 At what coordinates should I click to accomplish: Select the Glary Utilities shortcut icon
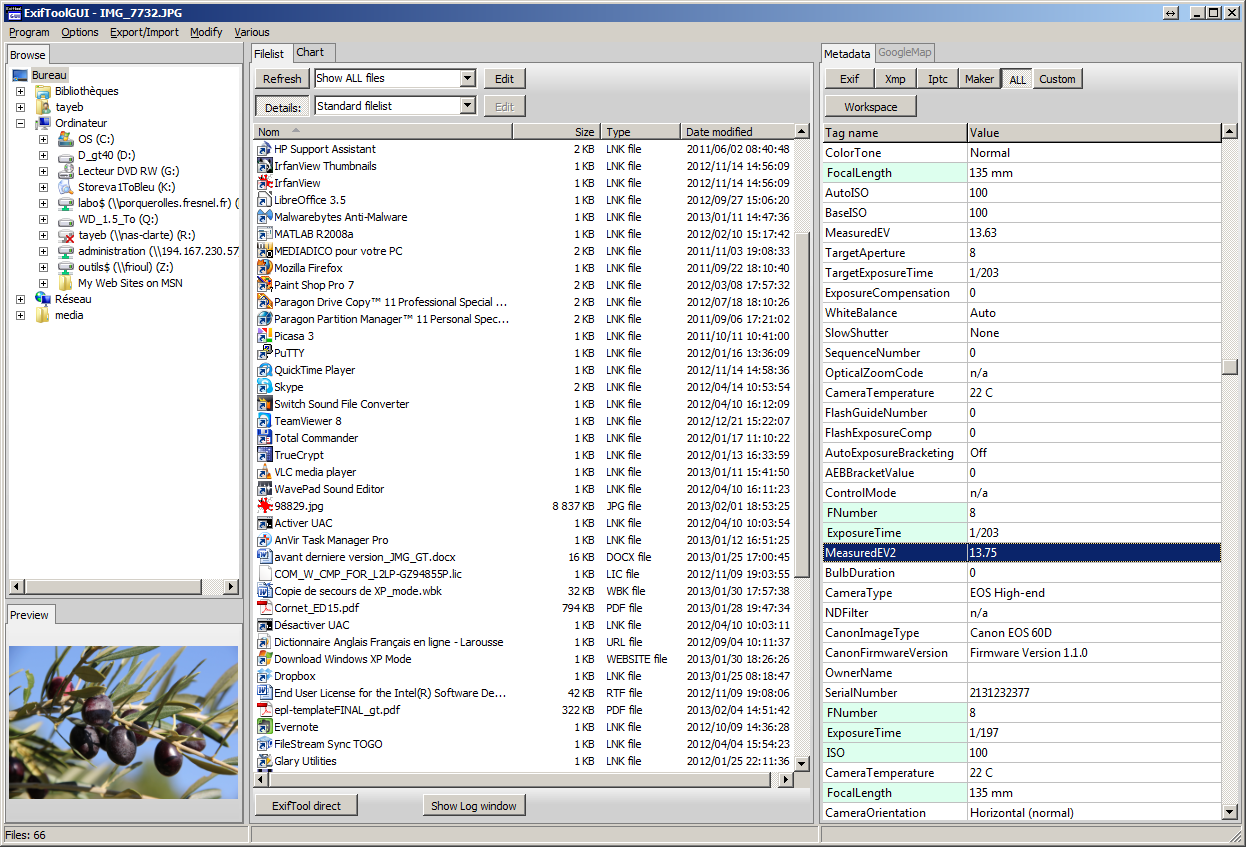(x=265, y=761)
